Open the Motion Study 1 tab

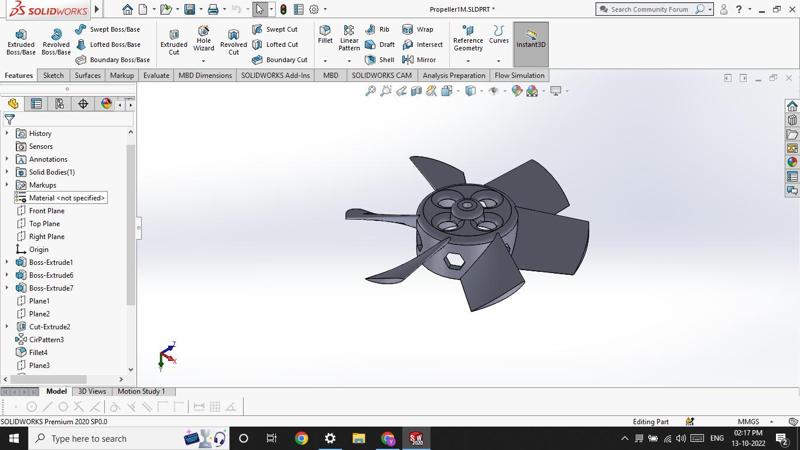[x=141, y=391]
